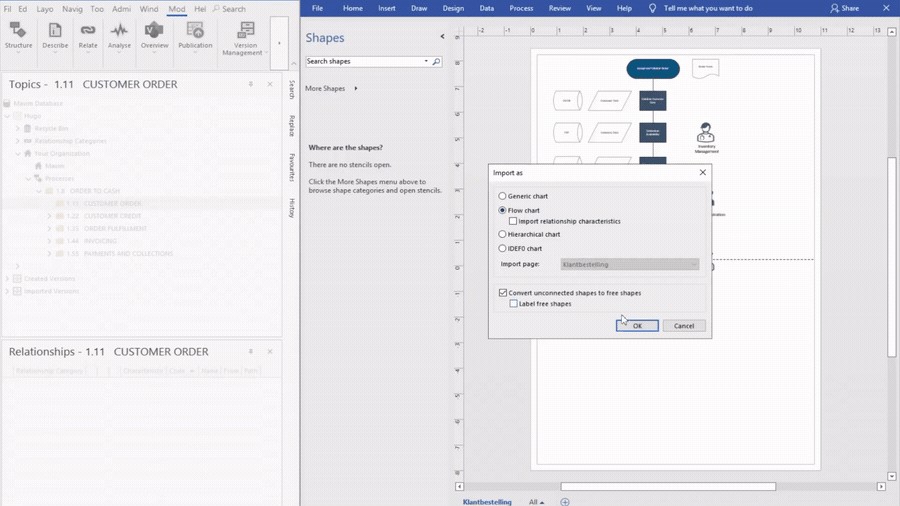This screenshot has width=900, height=506.
Task: Collapse the Your Organization tree node
Action: click(x=17, y=154)
